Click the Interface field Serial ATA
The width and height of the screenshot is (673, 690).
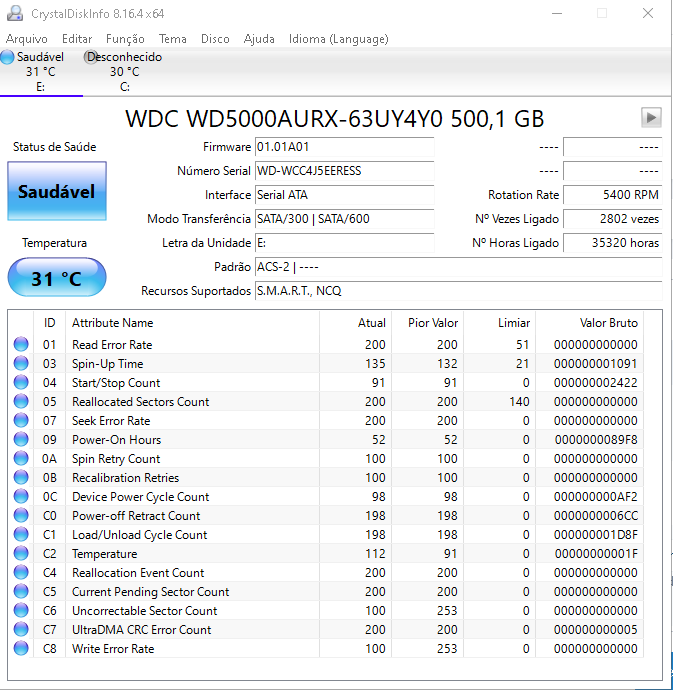(344, 195)
